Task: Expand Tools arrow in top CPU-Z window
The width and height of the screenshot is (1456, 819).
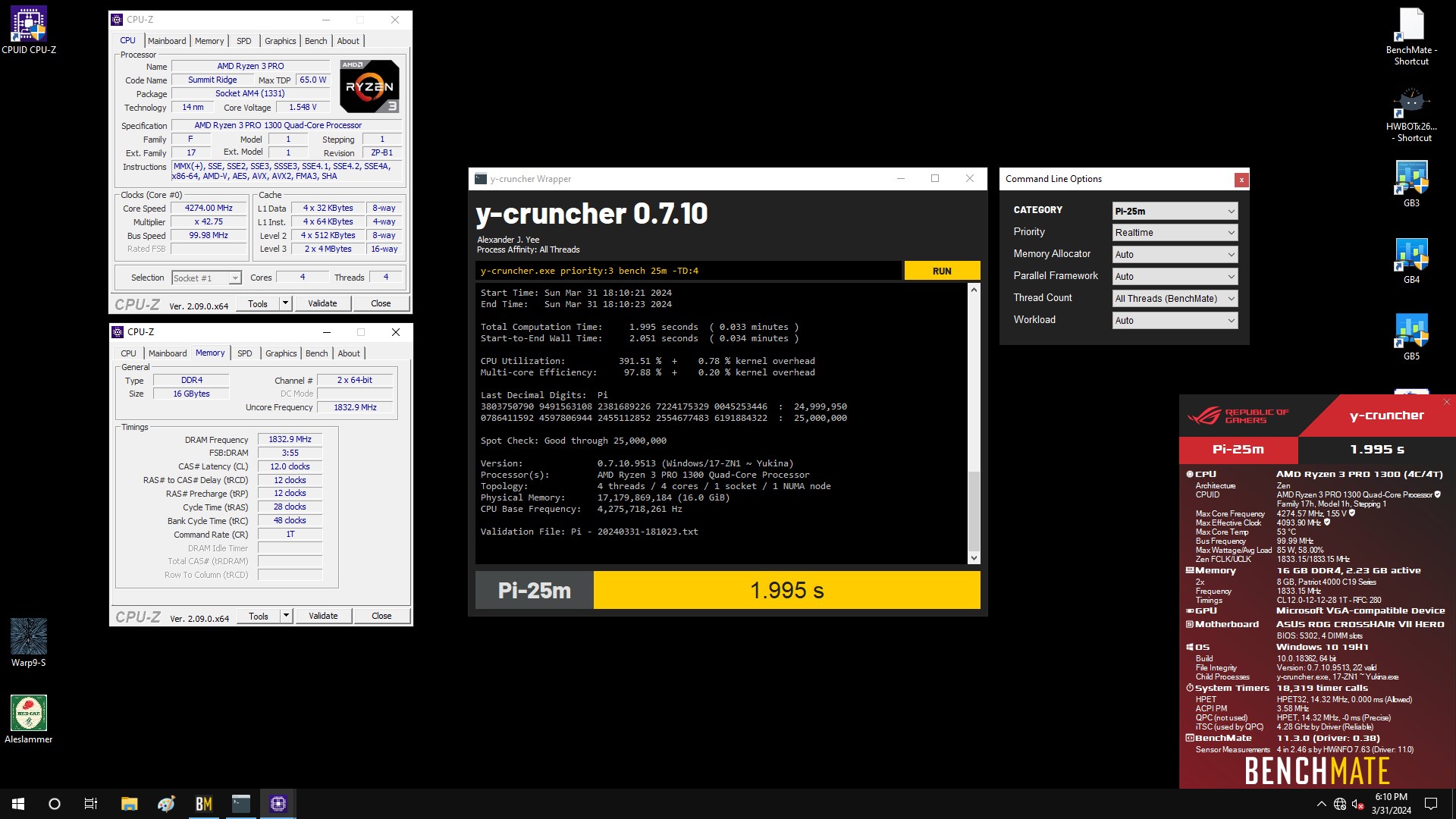Action: [285, 303]
